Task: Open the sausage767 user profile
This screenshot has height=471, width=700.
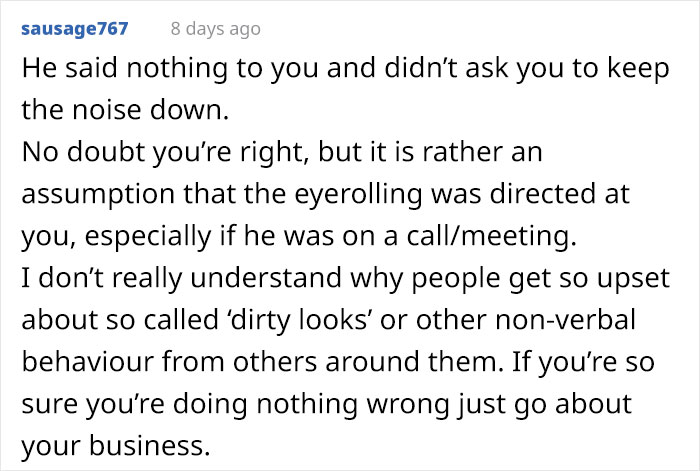Action: click(x=75, y=29)
